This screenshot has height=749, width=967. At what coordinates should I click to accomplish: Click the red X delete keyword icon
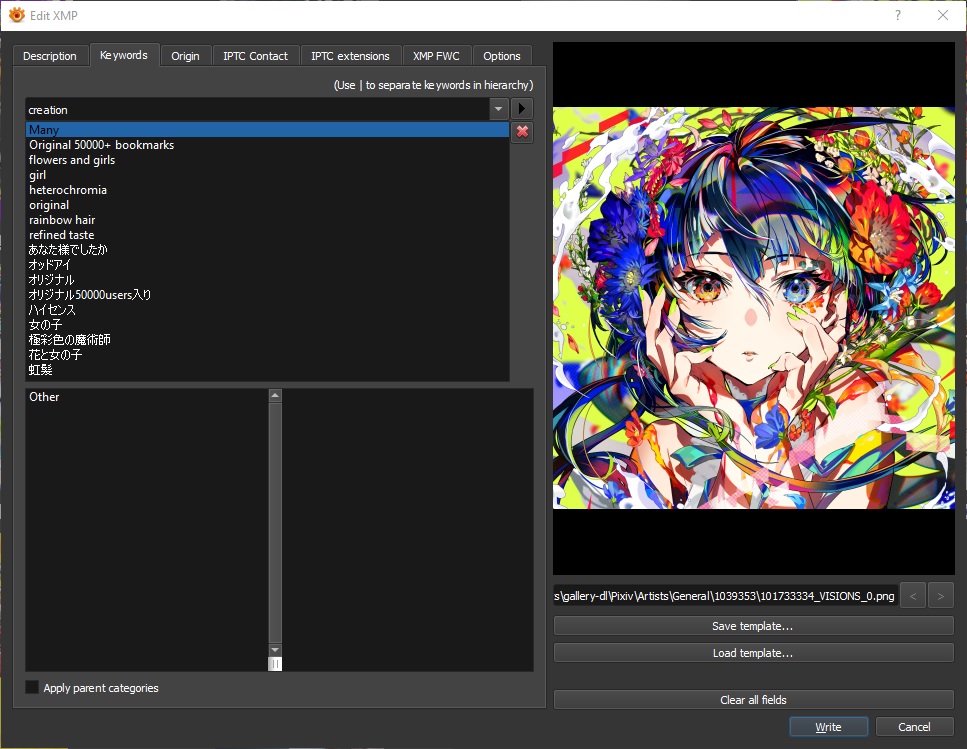click(x=522, y=132)
